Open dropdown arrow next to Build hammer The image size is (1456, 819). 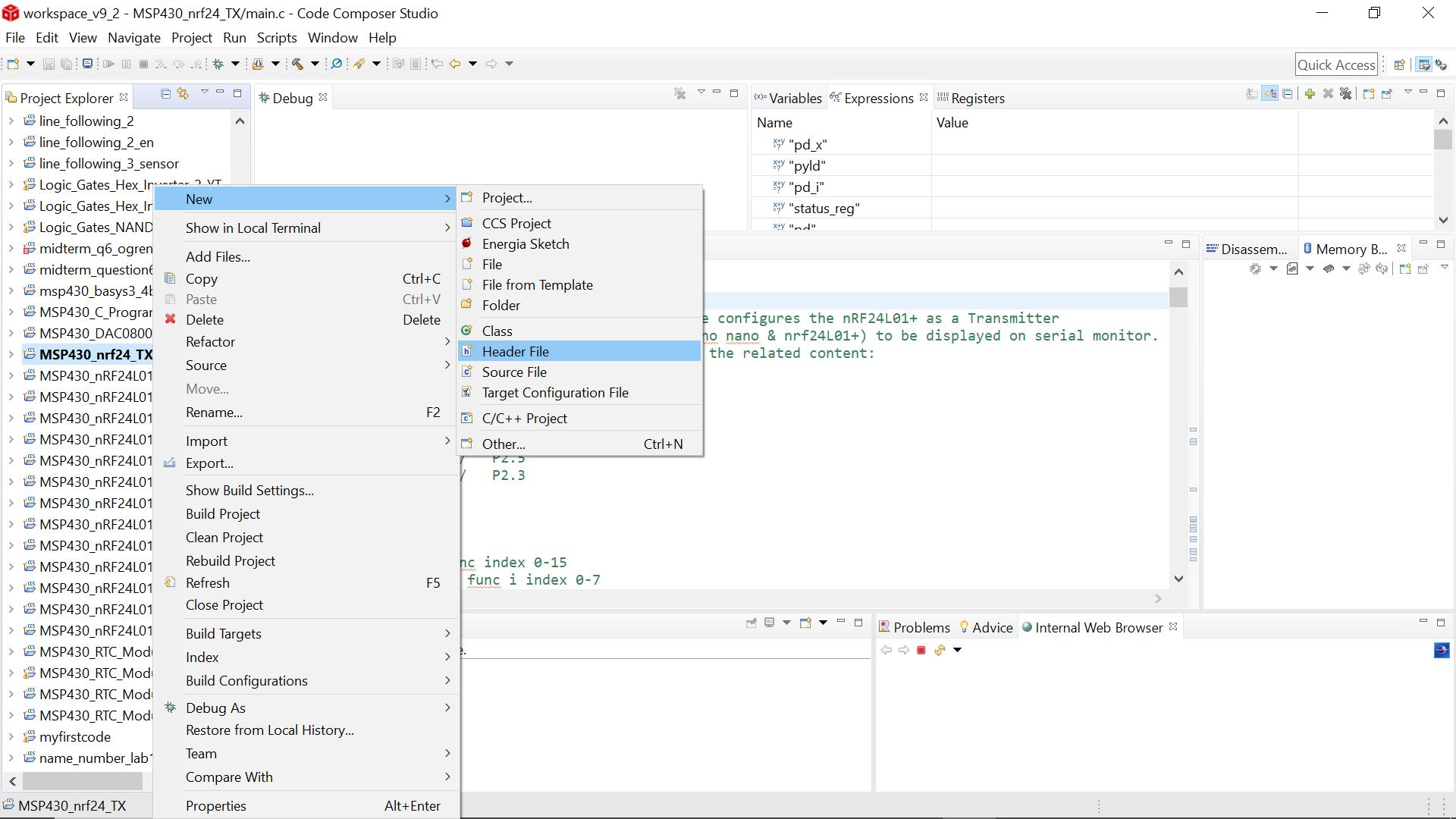(x=315, y=64)
